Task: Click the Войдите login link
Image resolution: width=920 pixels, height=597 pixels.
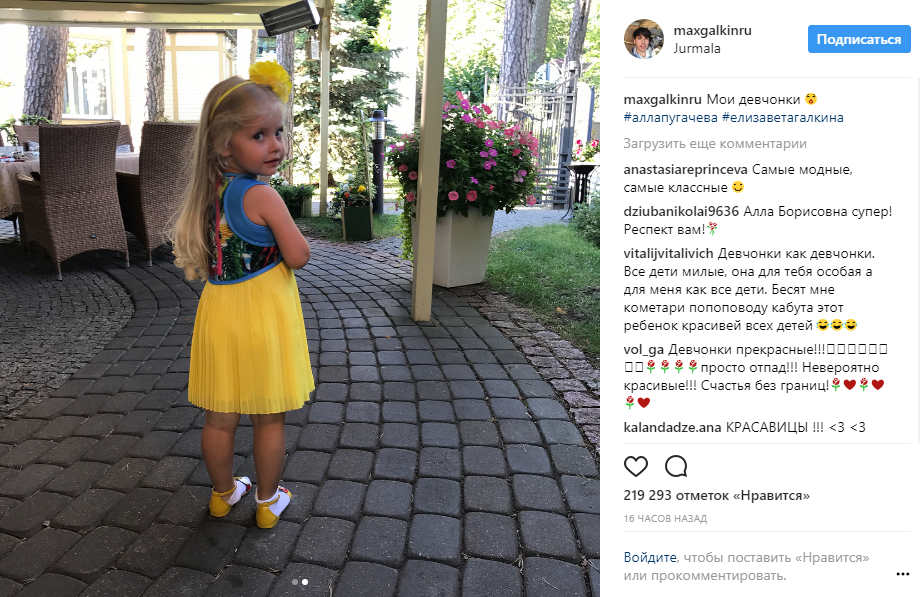Action: tap(650, 557)
